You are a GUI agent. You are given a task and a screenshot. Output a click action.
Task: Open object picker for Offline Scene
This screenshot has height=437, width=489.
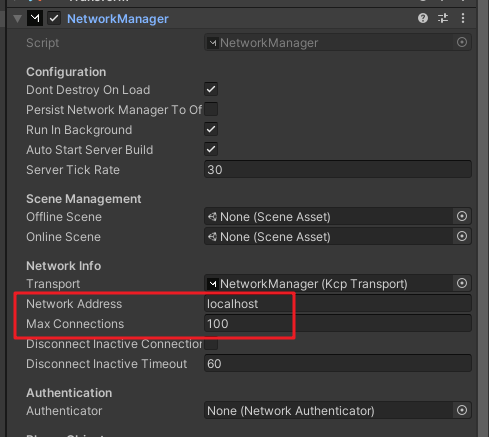pyautogui.click(x=462, y=216)
